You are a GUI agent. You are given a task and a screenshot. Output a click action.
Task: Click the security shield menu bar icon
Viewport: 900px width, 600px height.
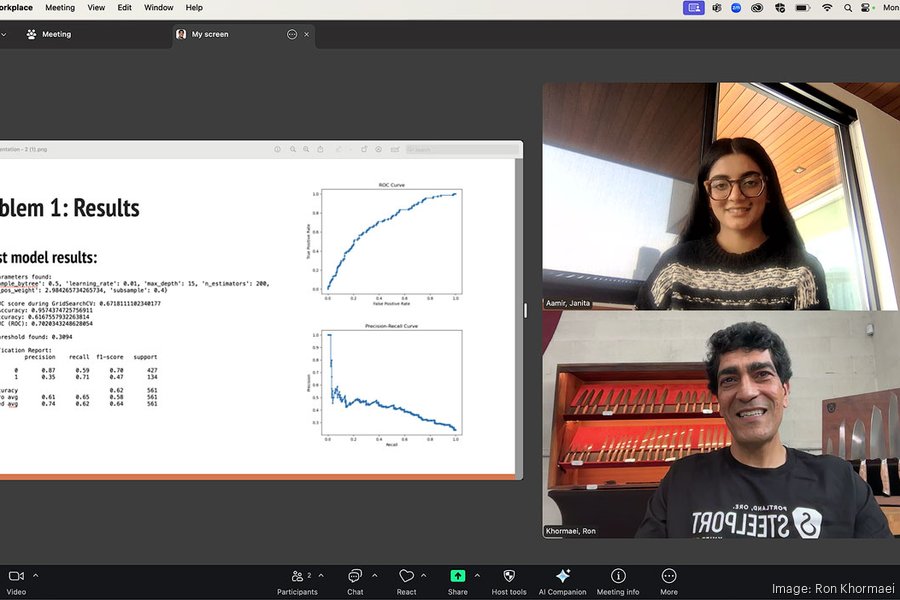tap(779, 7)
